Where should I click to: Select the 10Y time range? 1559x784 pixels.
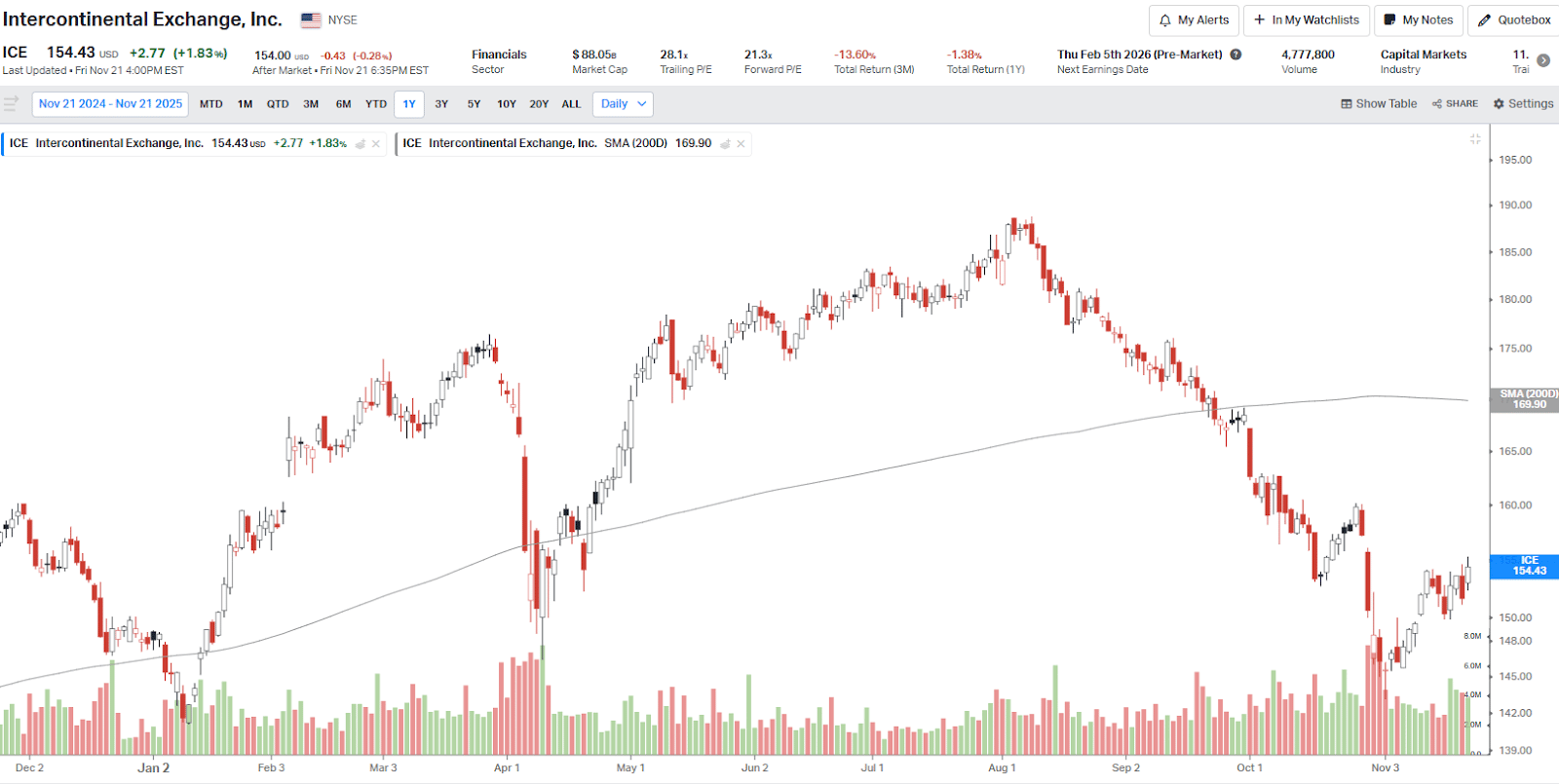tap(507, 104)
